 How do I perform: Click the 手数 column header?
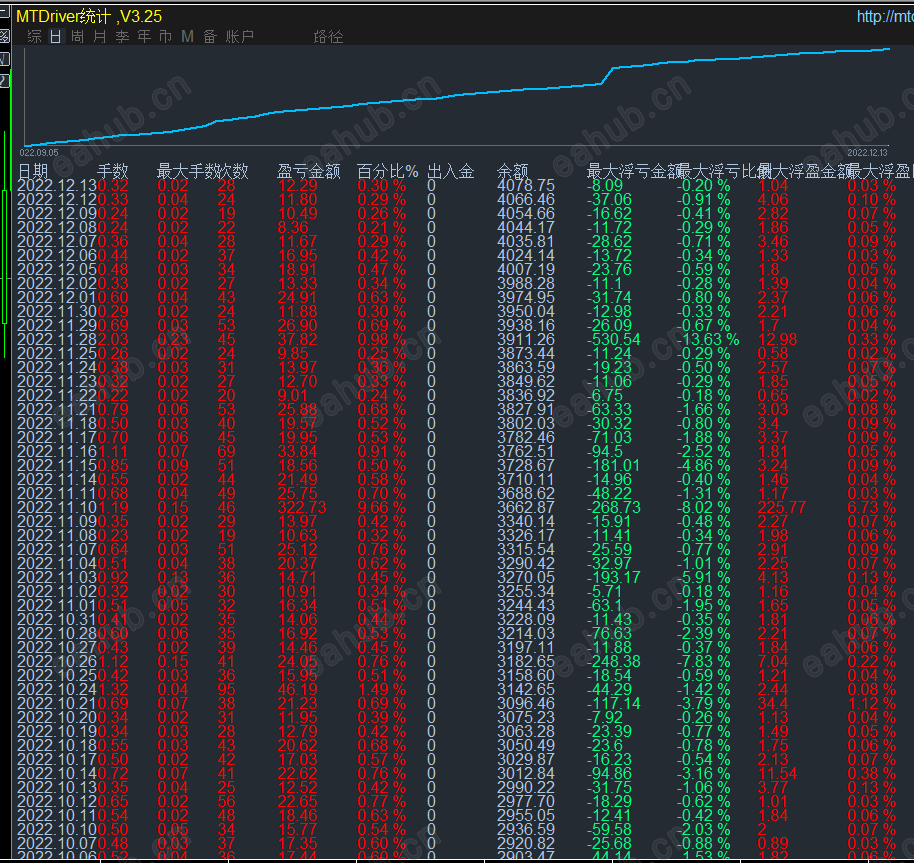[x=113, y=171]
